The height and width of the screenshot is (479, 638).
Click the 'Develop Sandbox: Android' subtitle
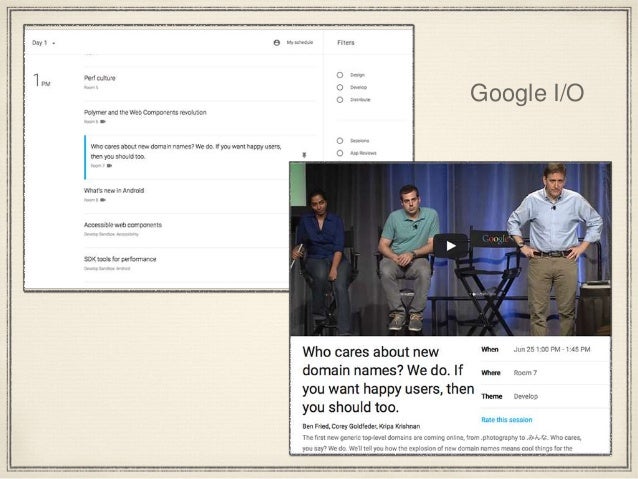pos(107,269)
